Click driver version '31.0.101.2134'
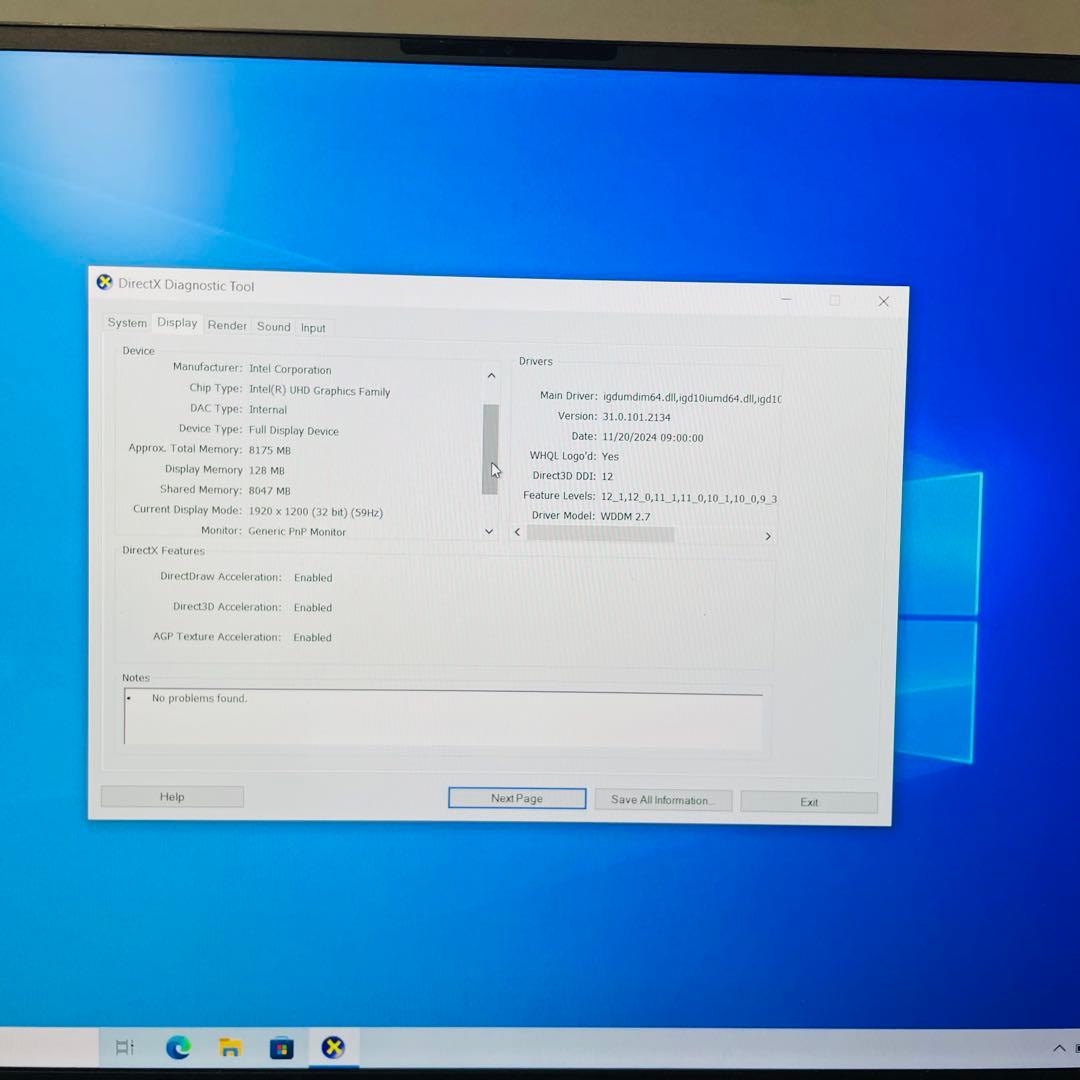Image resolution: width=1080 pixels, height=1080 pixels. pos(636,417)
